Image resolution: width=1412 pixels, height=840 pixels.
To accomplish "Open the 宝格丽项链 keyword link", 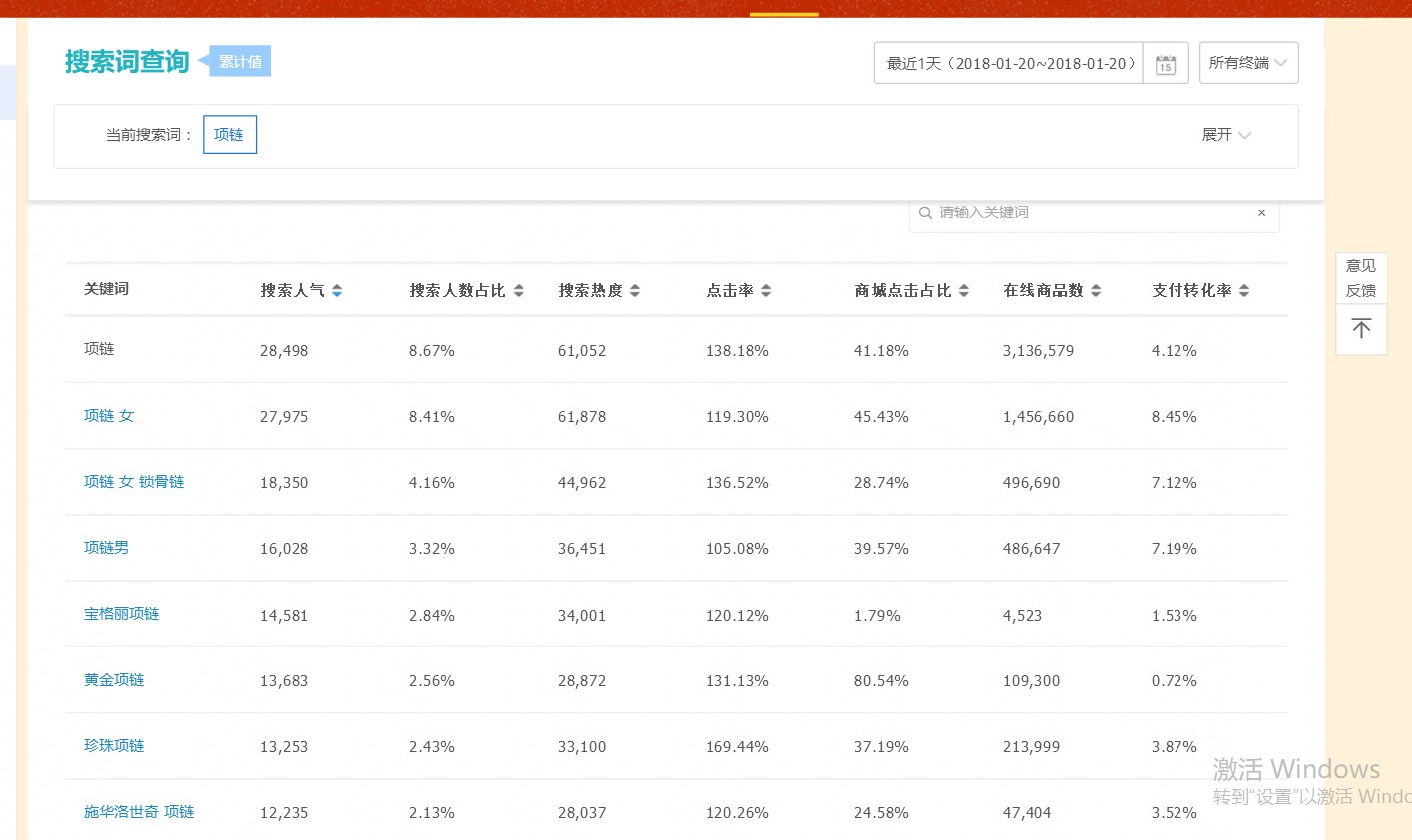I will [121, 614].
